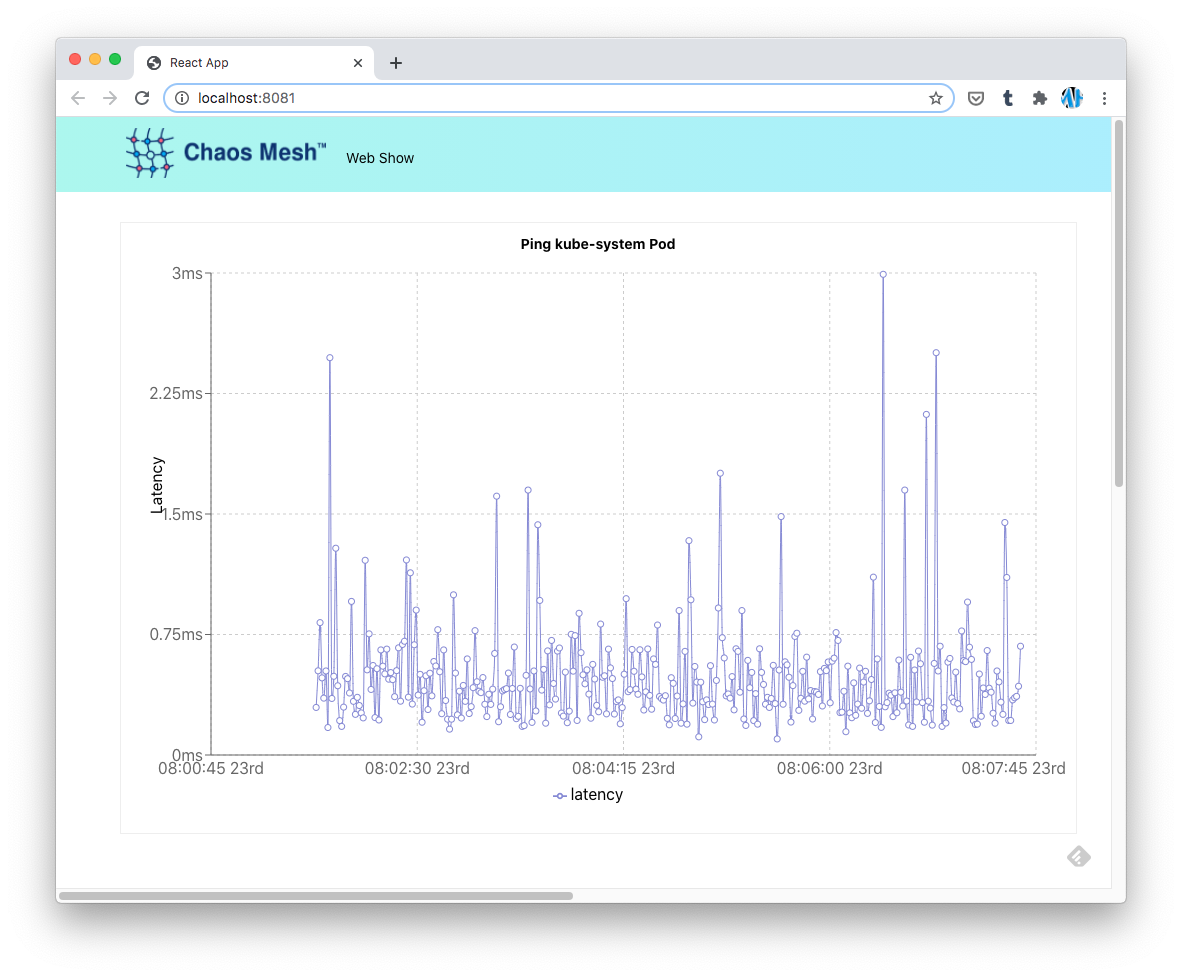This screenshot has height=977, width=1182.
Task: Click the horizontal page scrollbar thumb
Action: click(x=316, y=896)
